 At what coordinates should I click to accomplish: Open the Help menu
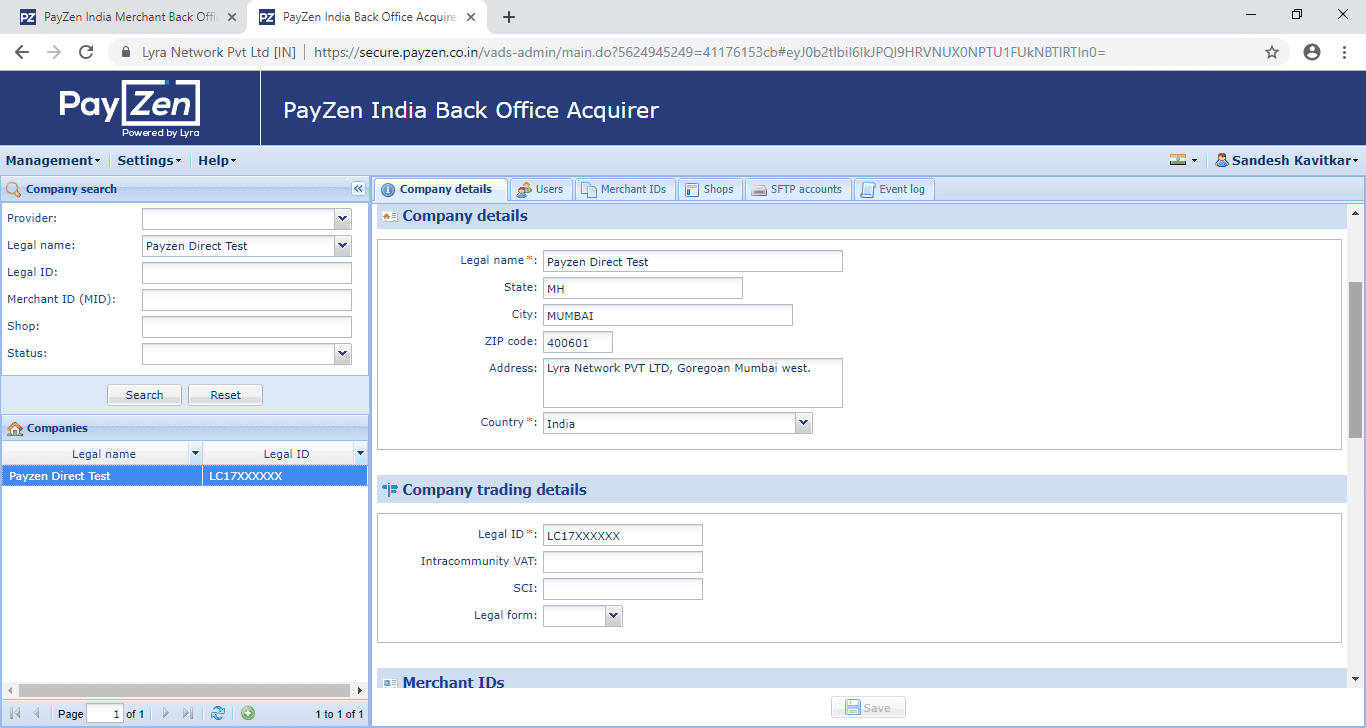point(217,160)
